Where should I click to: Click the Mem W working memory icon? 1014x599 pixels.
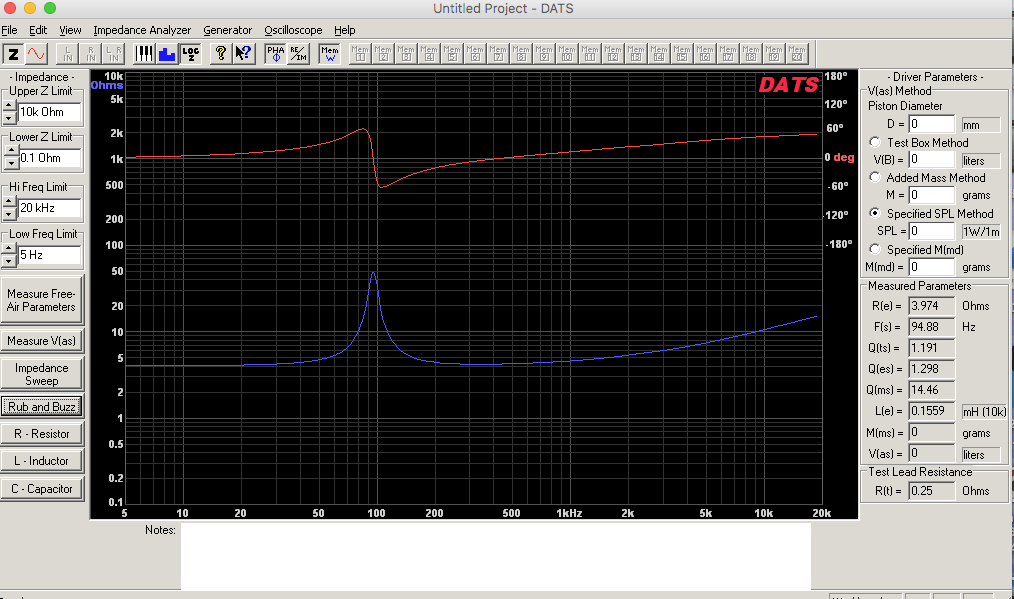click(x=329, y=54)
